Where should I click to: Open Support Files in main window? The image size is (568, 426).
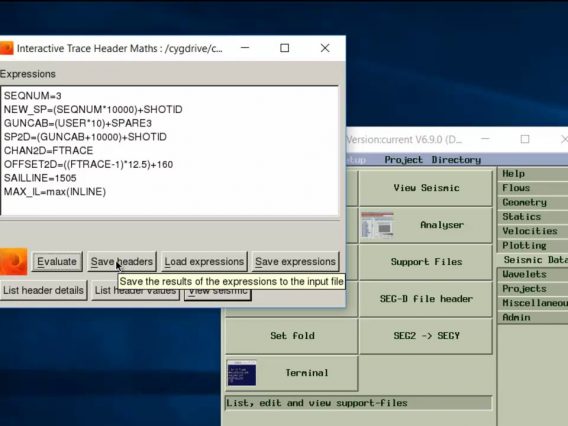pyautogui.click(x=426, y=262)
